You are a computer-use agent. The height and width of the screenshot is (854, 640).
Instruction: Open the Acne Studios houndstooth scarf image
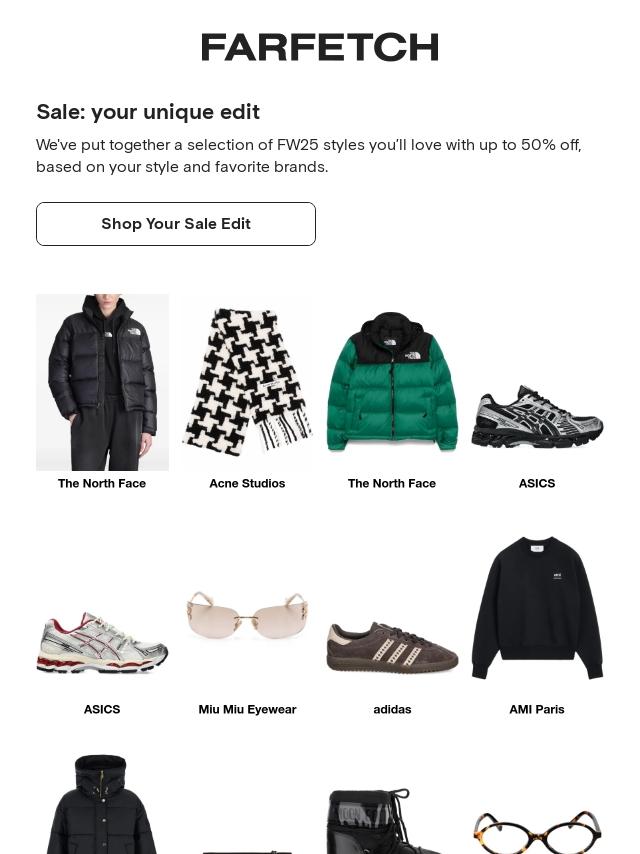[x=247, y=382]
